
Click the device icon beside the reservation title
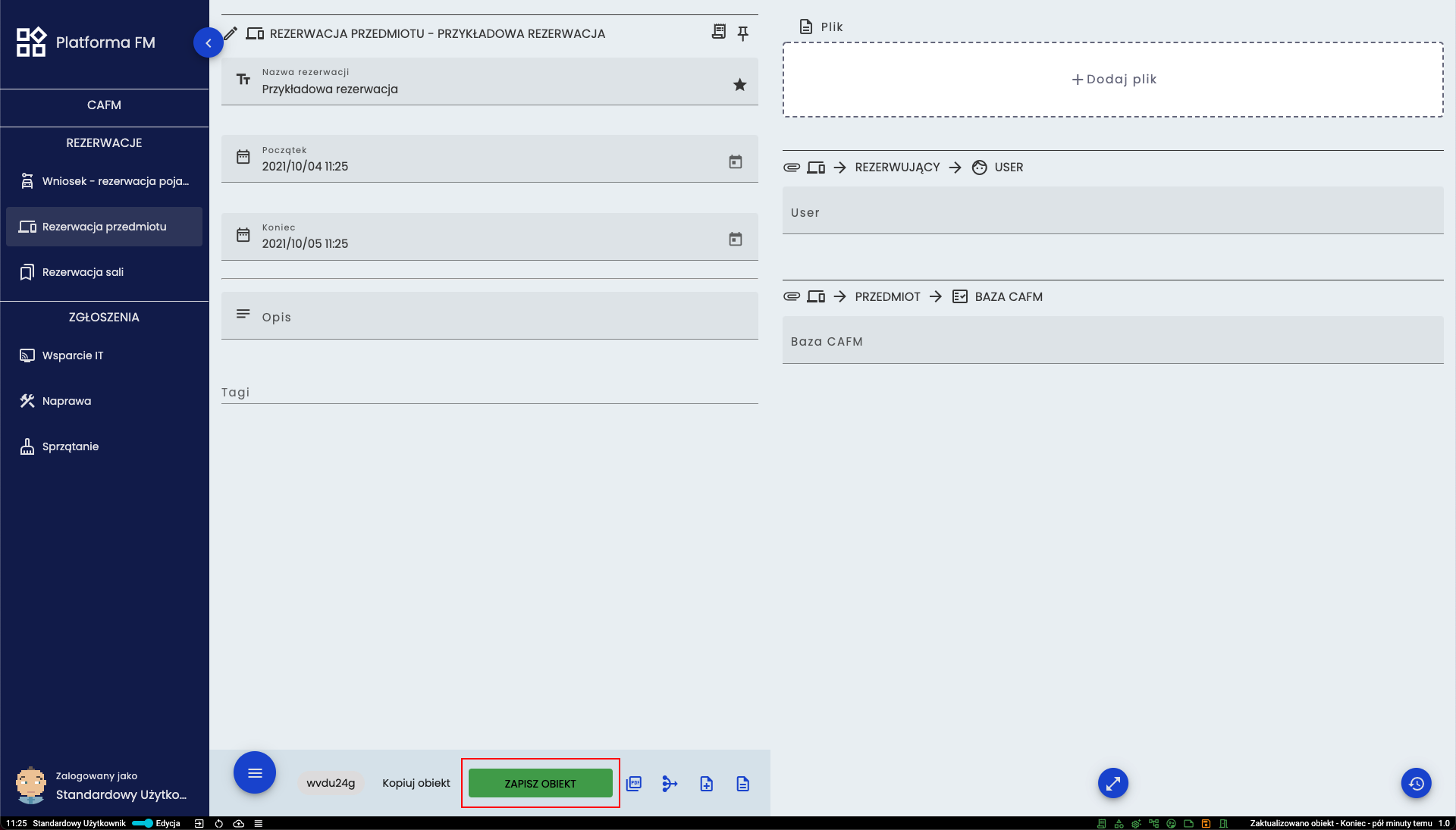(256, 33)
